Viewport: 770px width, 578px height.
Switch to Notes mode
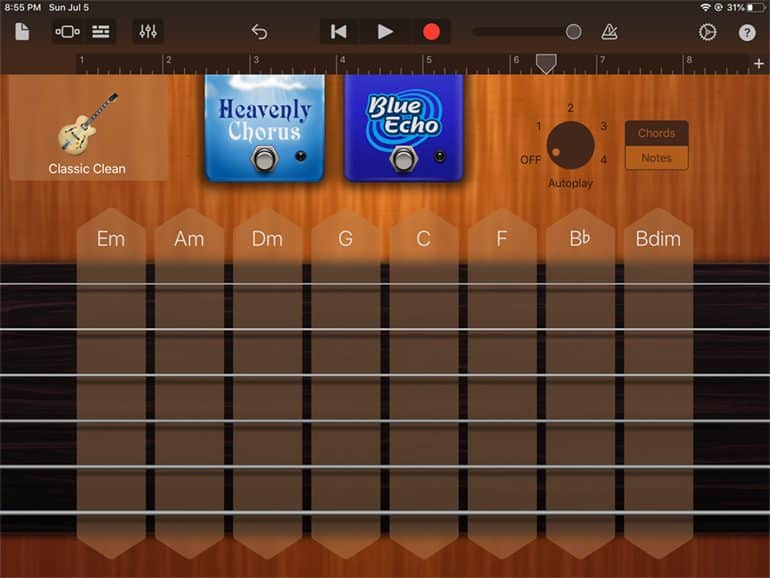(x=657, y=158)
